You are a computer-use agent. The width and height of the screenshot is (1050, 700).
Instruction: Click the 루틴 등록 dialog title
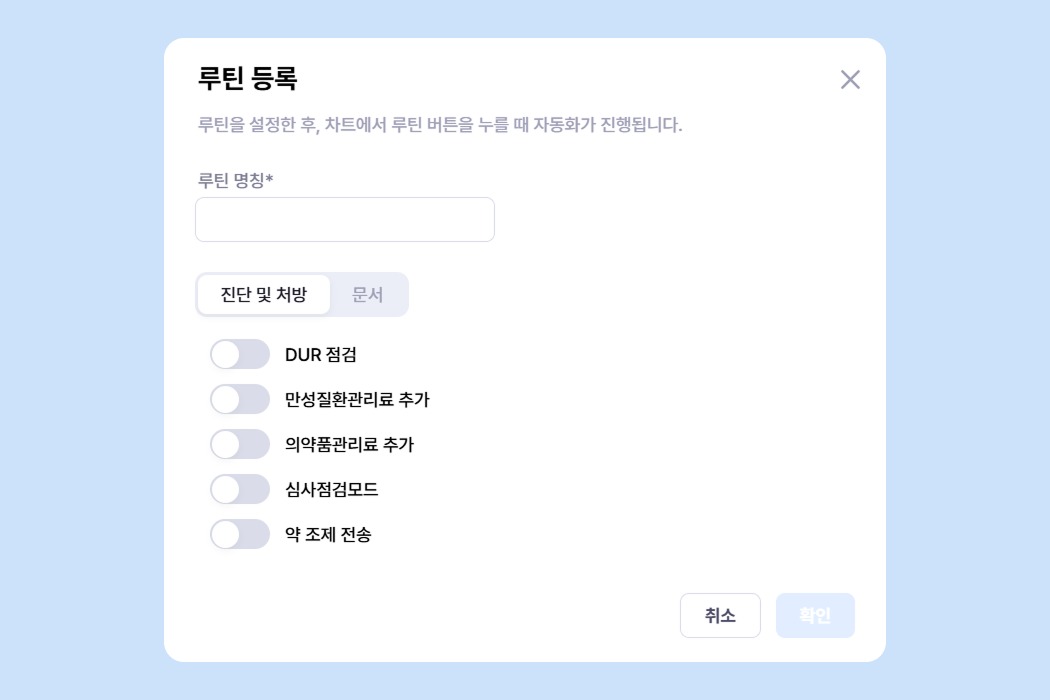(248, 78)
